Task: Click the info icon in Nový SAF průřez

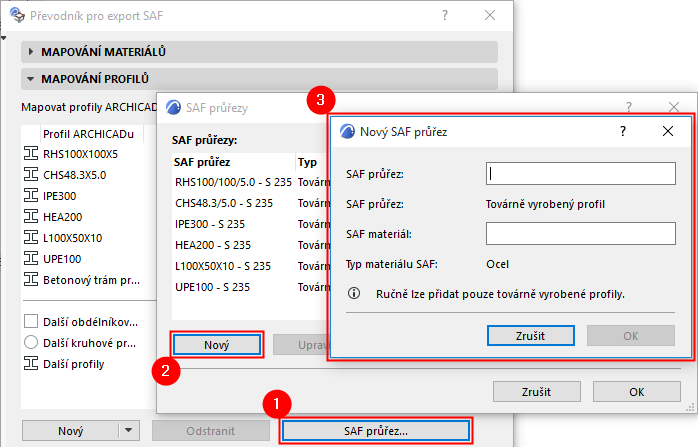Action: coord(354,293)
